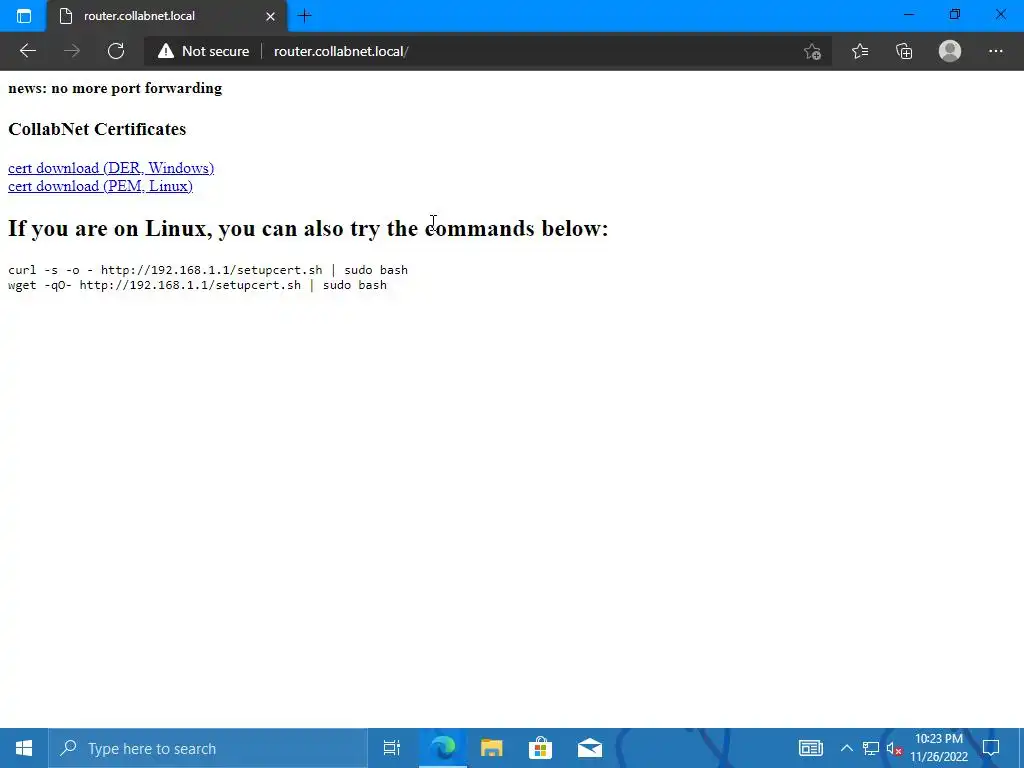Click the CollabNet Certificates heading
The height and width of the screenshot is (768, 1024).
click(x=97, y=129)
